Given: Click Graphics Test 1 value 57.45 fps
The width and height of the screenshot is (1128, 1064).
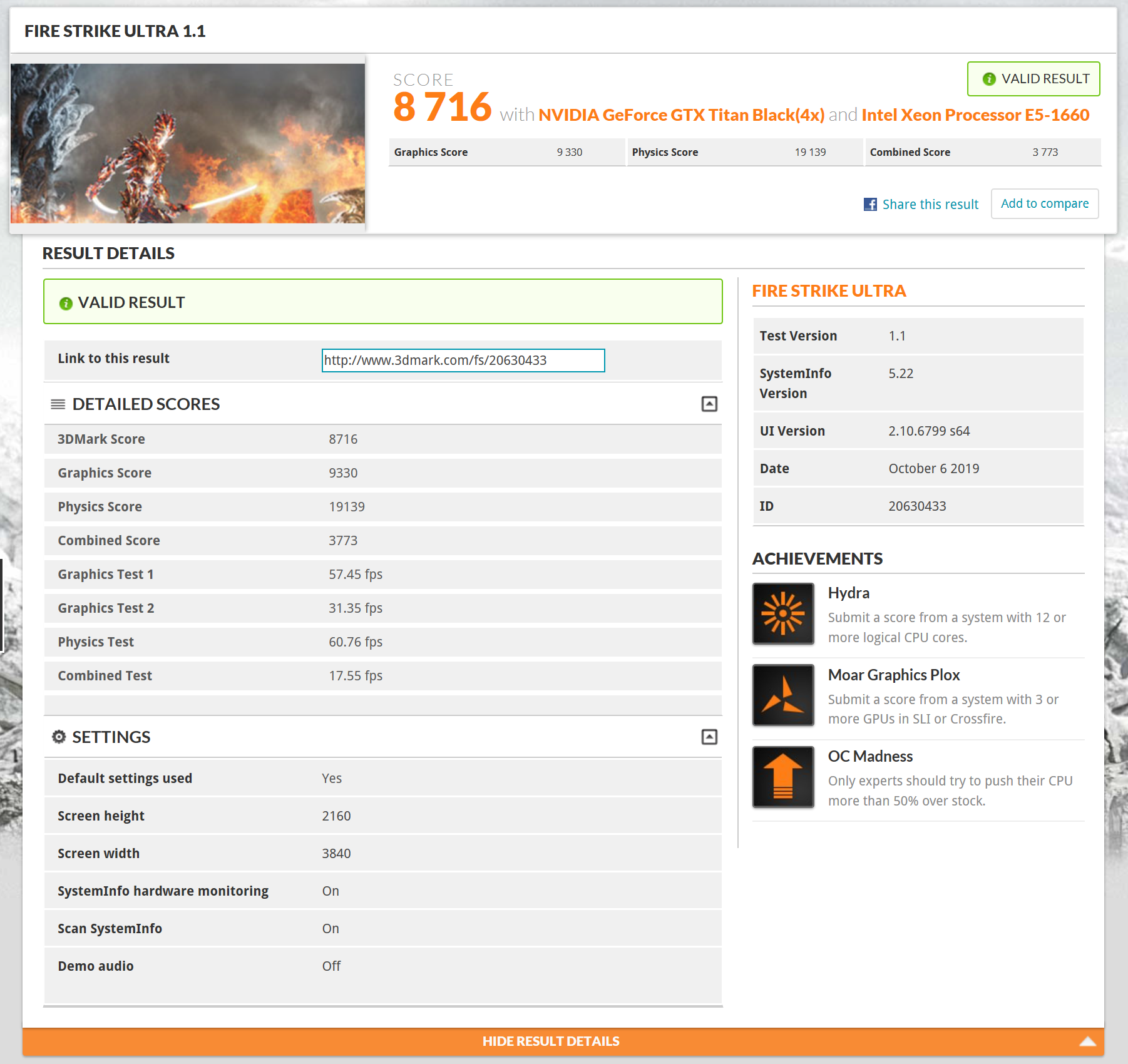Looking at the screenshot, I should [356, 575].
